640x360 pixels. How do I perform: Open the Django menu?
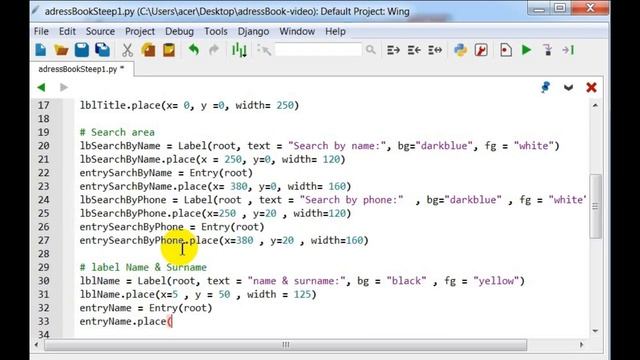tap(253, 31)
